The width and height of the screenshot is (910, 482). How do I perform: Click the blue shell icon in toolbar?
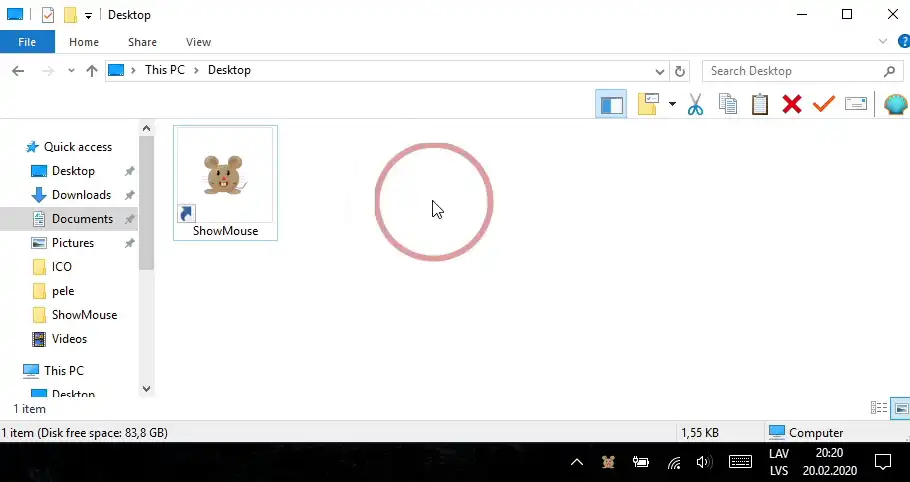coord(896,104)
